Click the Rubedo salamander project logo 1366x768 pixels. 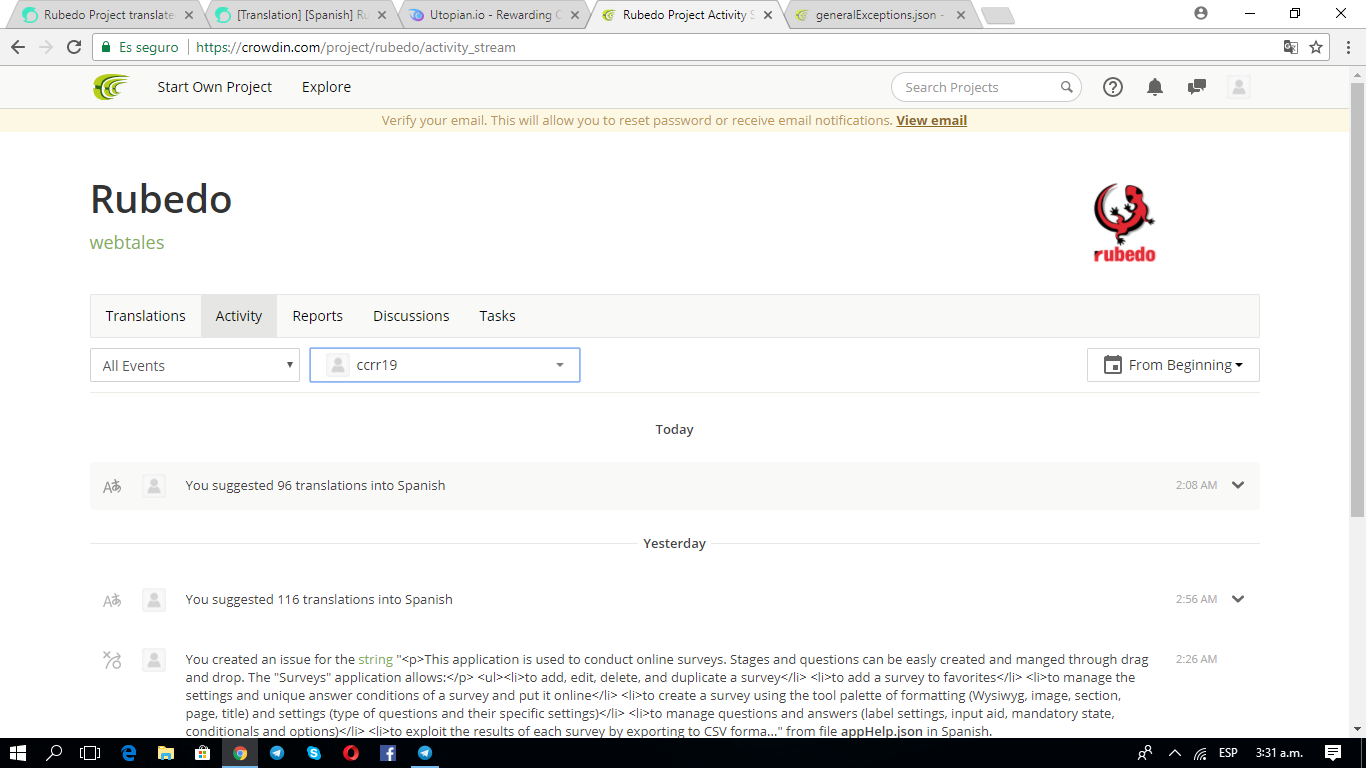[1125, 223]
